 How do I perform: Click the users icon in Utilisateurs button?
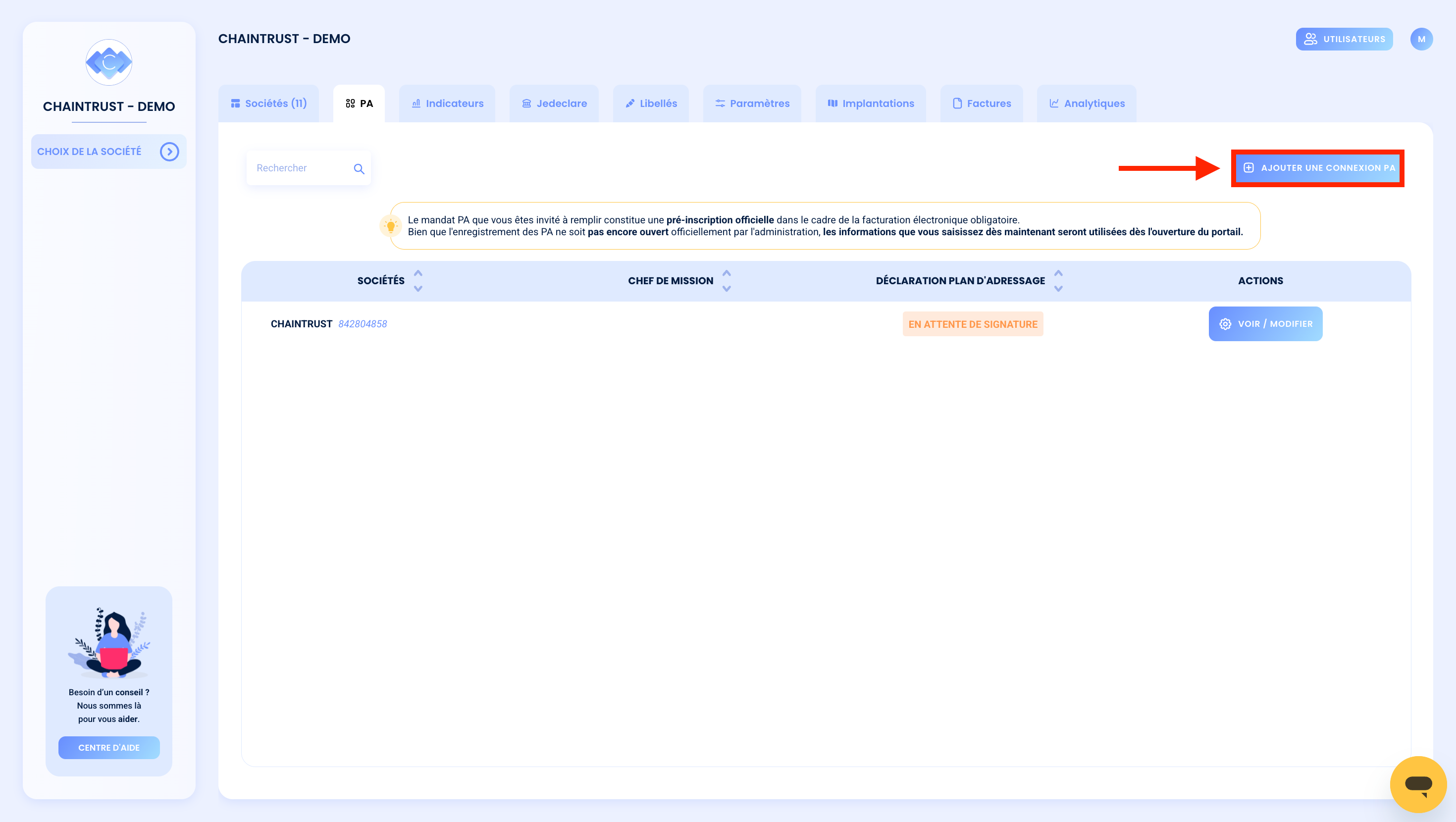pos(1310,39)
